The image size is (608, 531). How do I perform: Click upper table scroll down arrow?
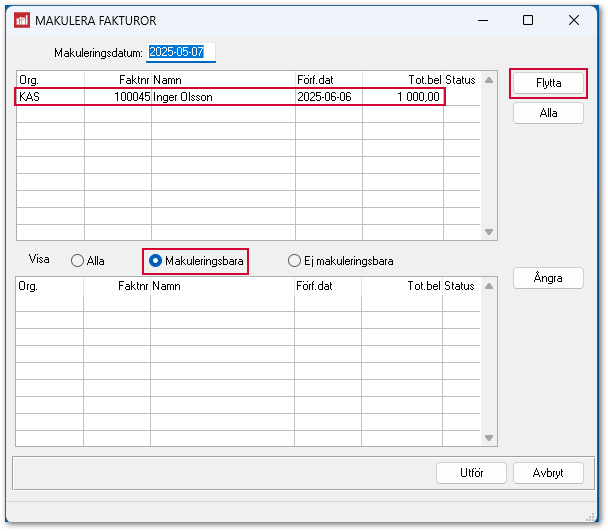(489, 232)
